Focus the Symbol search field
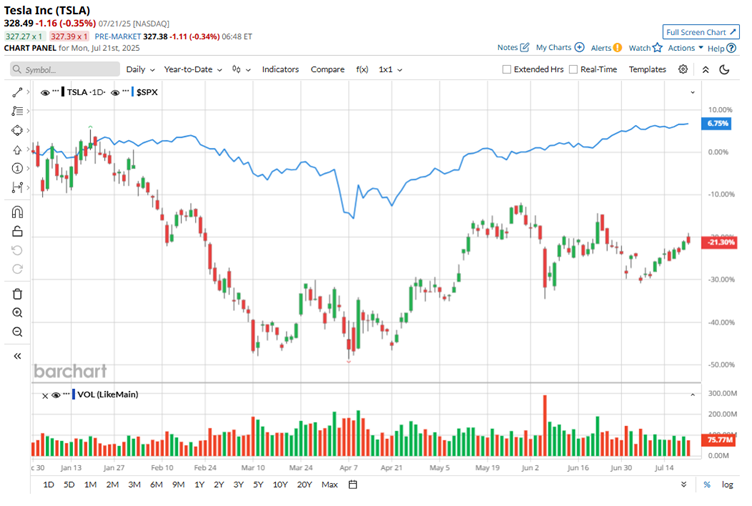This screenshot has width=752, height=506. click(65, 70)
